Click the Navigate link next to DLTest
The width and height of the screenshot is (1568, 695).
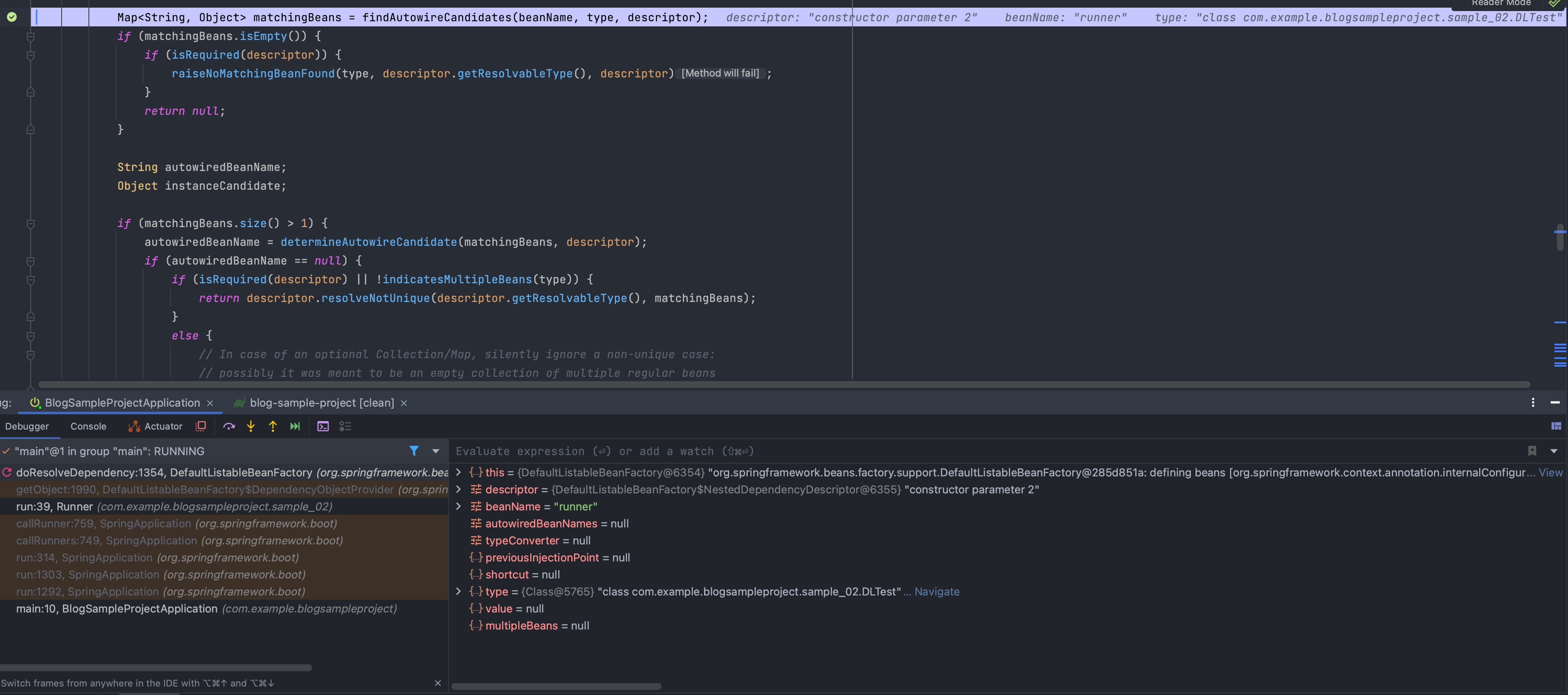pos(936,592)
